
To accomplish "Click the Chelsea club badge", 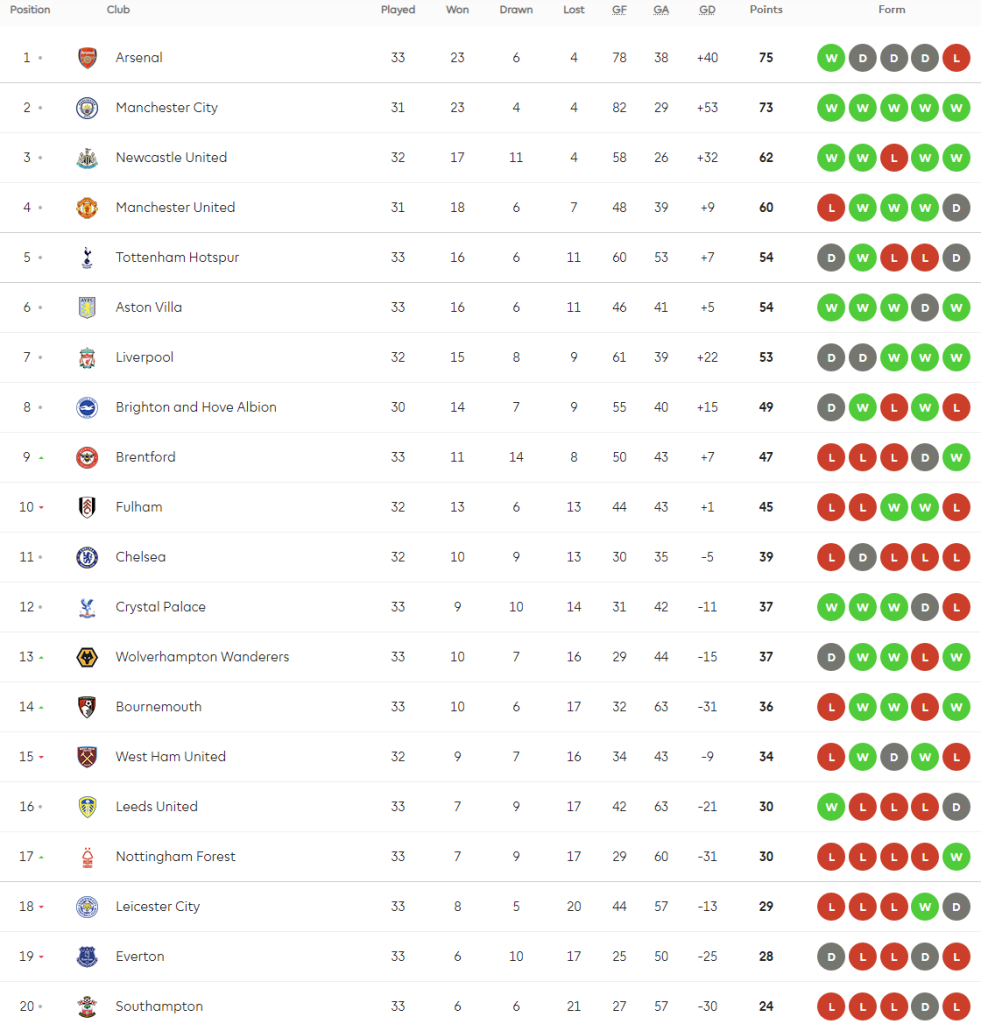I will [87, 557].
